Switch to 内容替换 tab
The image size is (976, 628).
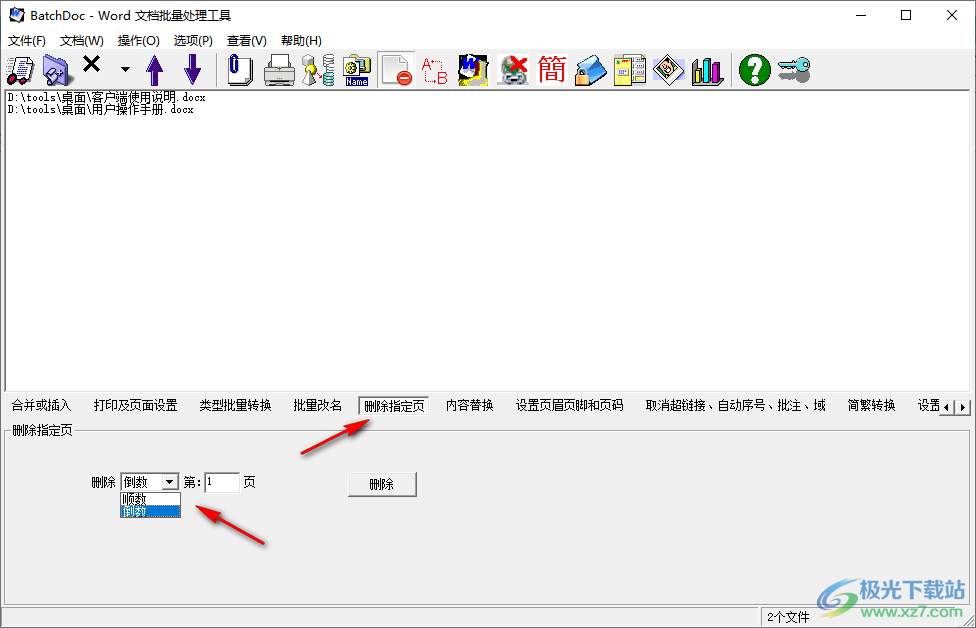(469, 406)
